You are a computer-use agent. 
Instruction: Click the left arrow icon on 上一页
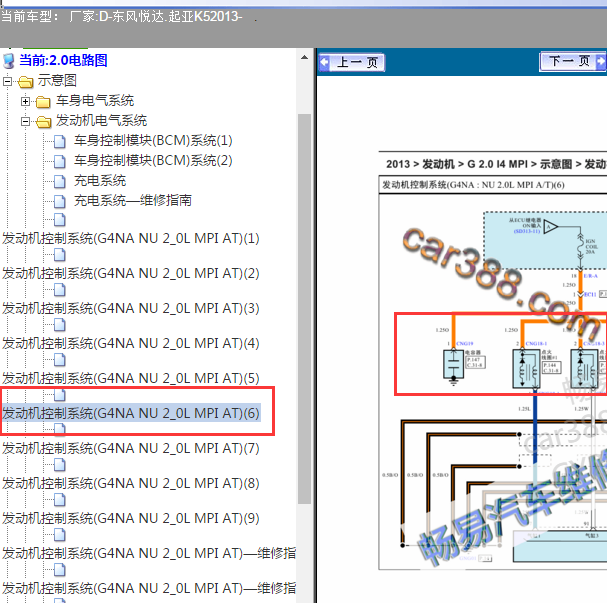click(x=324, y=62)
